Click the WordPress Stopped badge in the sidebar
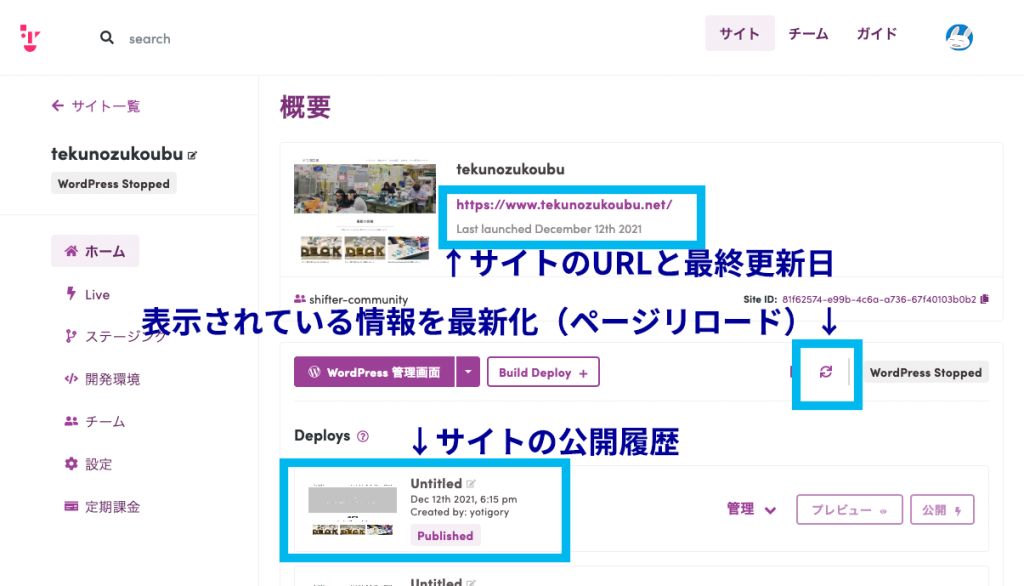Image resolution: width=1024 pixels, height=586 pixels. click(x=114, y=184)
